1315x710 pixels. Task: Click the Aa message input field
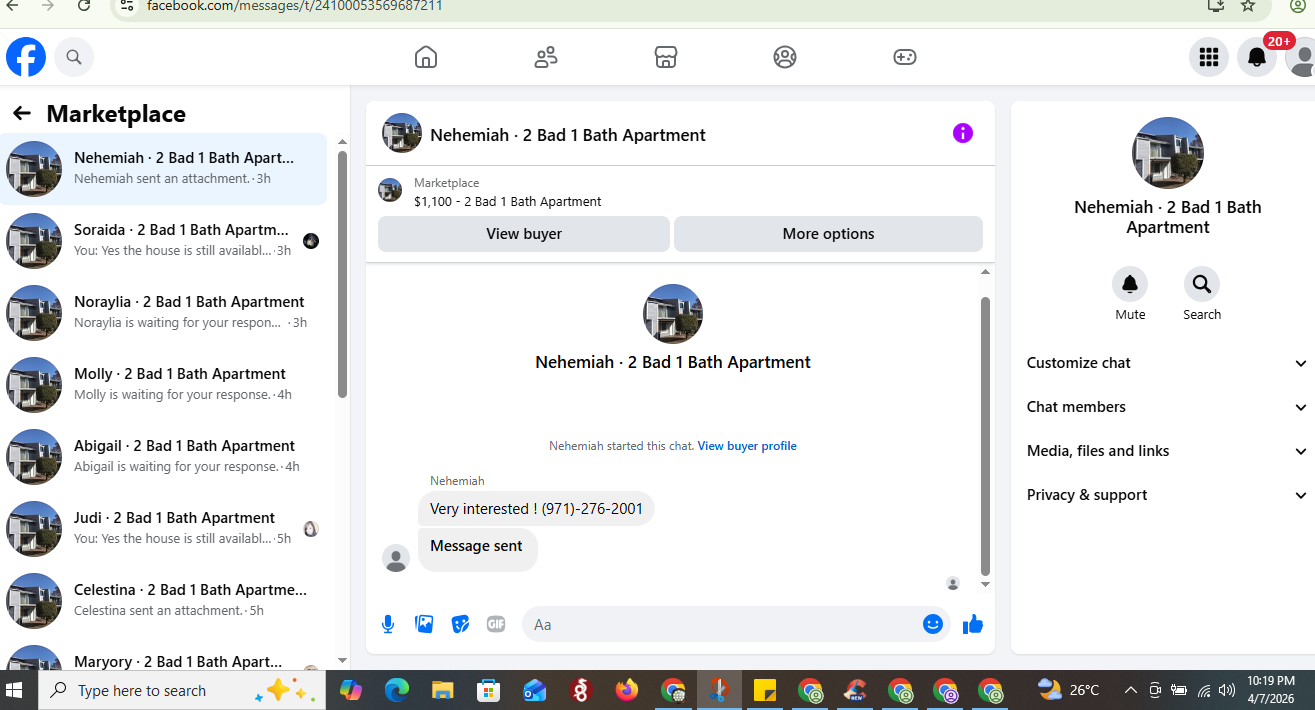point(735,624)
